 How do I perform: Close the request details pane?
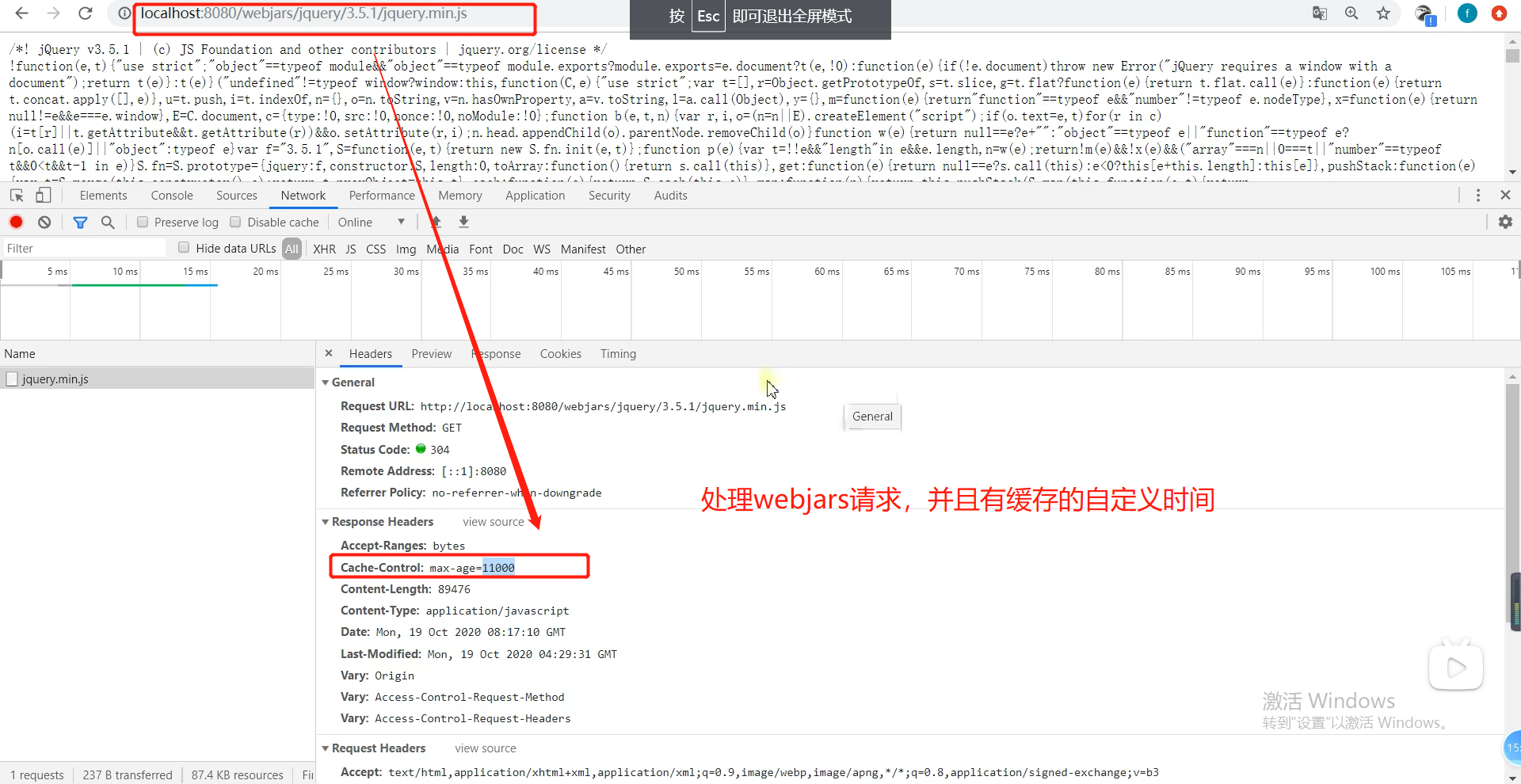[329, 354]
